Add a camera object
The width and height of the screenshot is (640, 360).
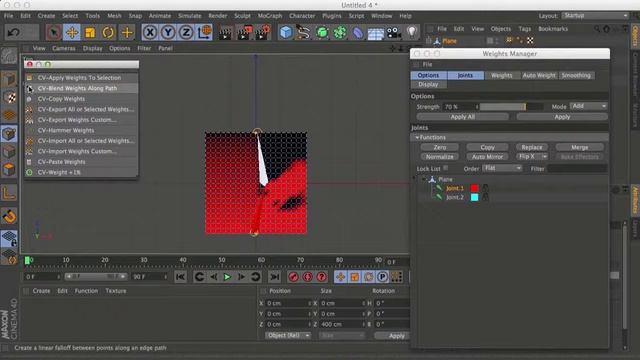pyautogui.click(x=393, y=33)
